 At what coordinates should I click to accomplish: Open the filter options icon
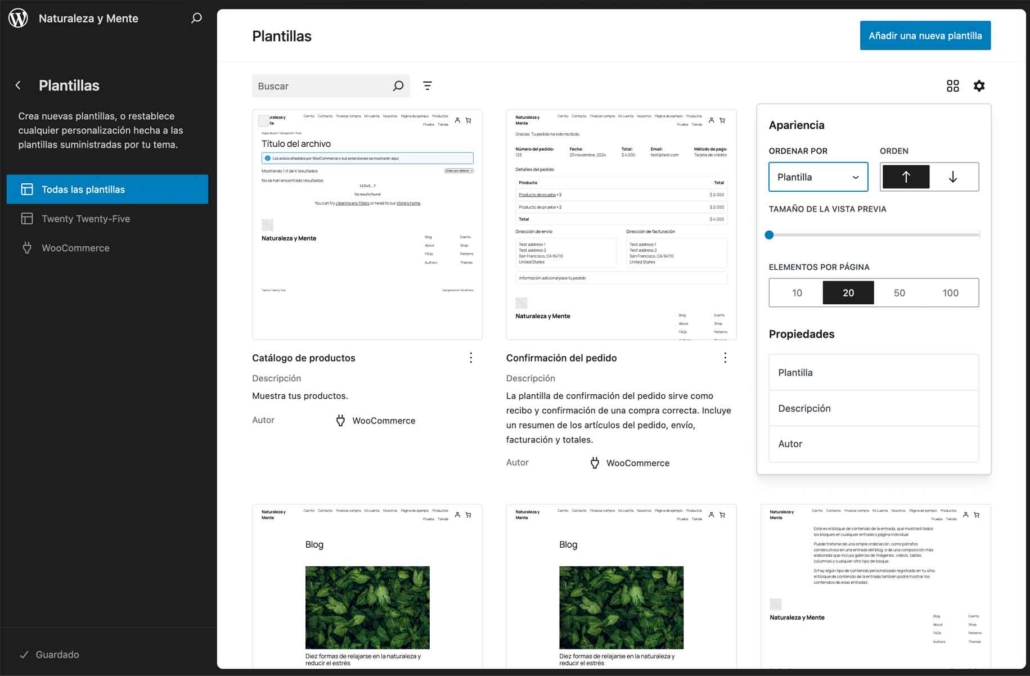coord(428,86)
